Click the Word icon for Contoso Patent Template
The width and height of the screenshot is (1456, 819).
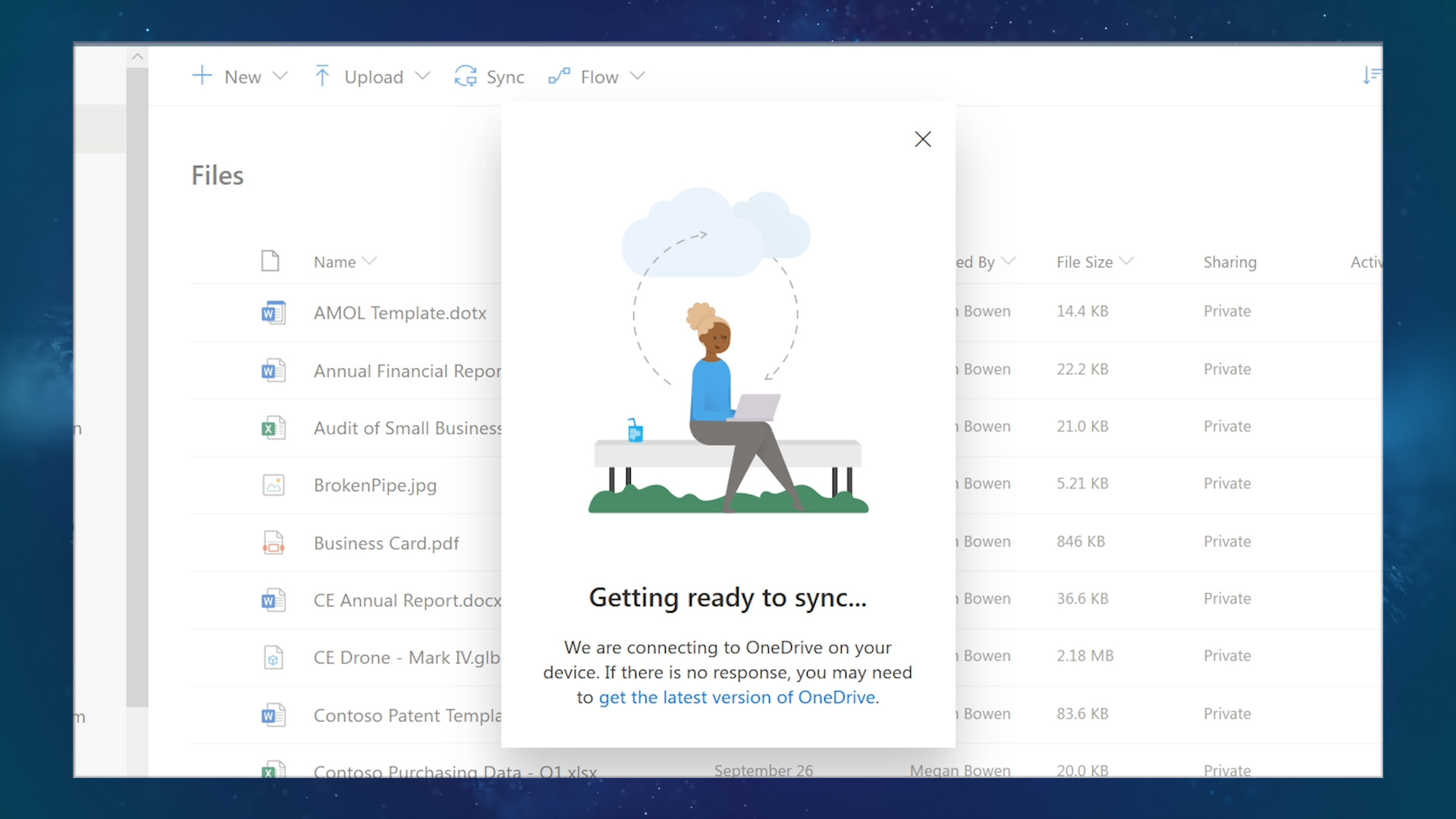coord(273,715)
